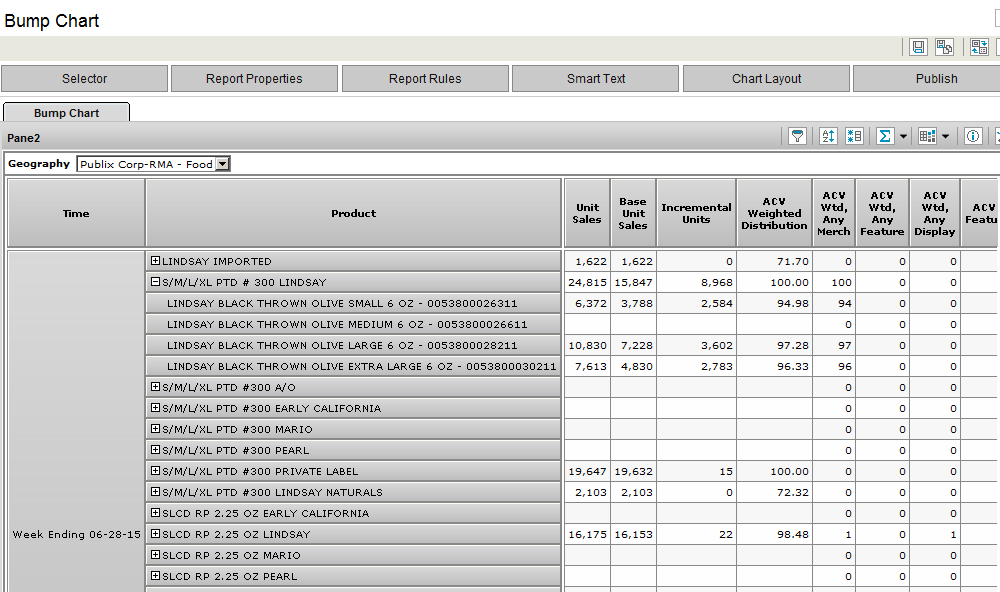Collapse the S/M/L/XL PTD # 300 LINDSAY row

pyautogui.click(x=155, y=282)
